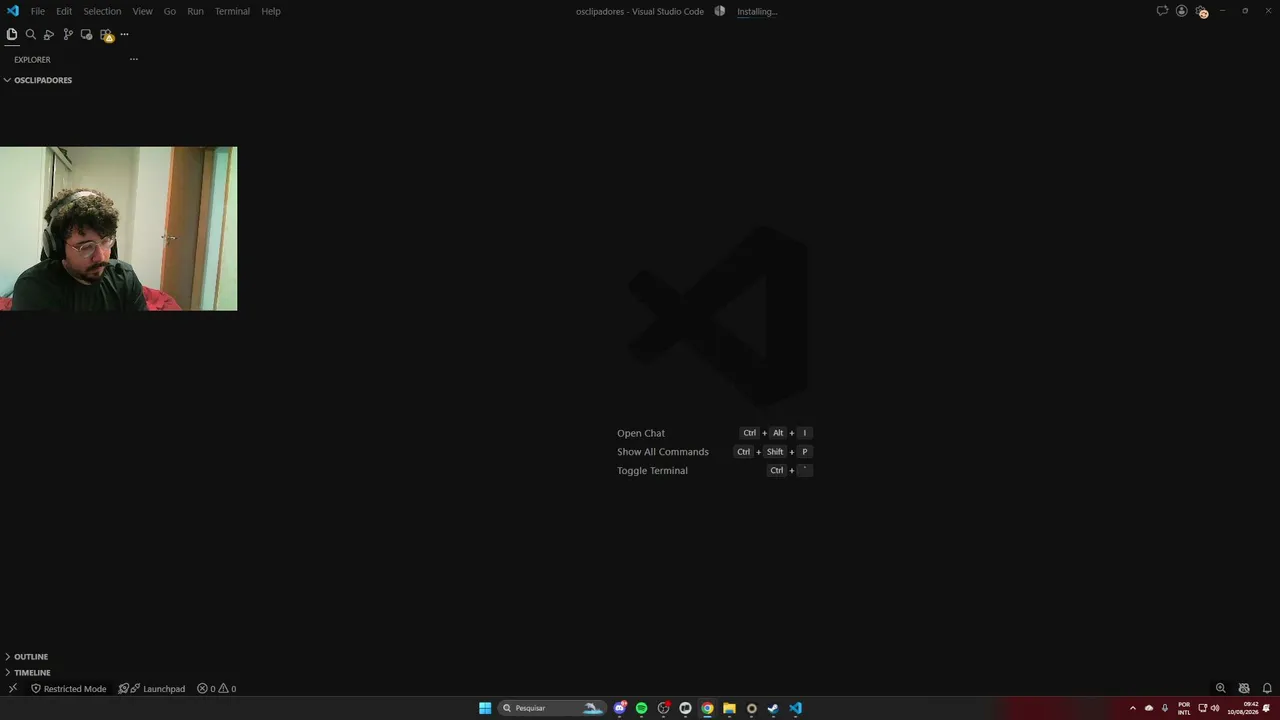Image resolution: width=1280 pixels, height=720 pixels.
Task: Open the View menu
Action: click(143, 11)
